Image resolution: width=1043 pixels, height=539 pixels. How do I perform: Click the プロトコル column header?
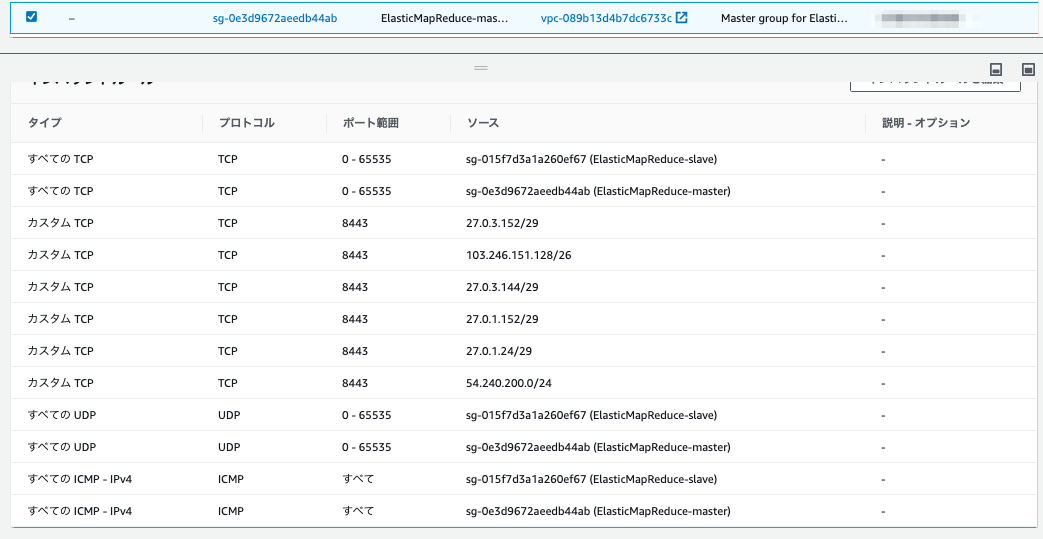tap(246, 123)
